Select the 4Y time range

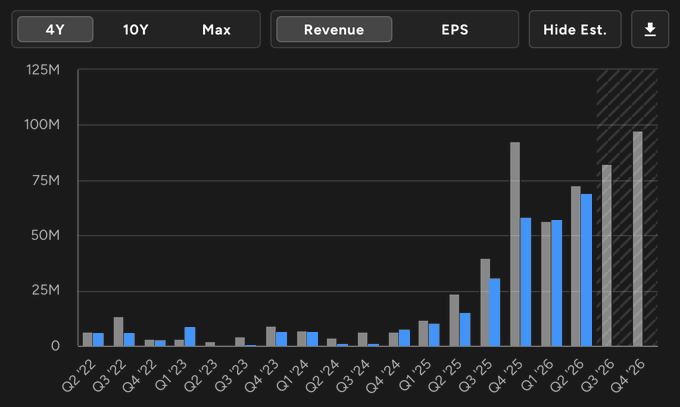[x=55, y=30]
